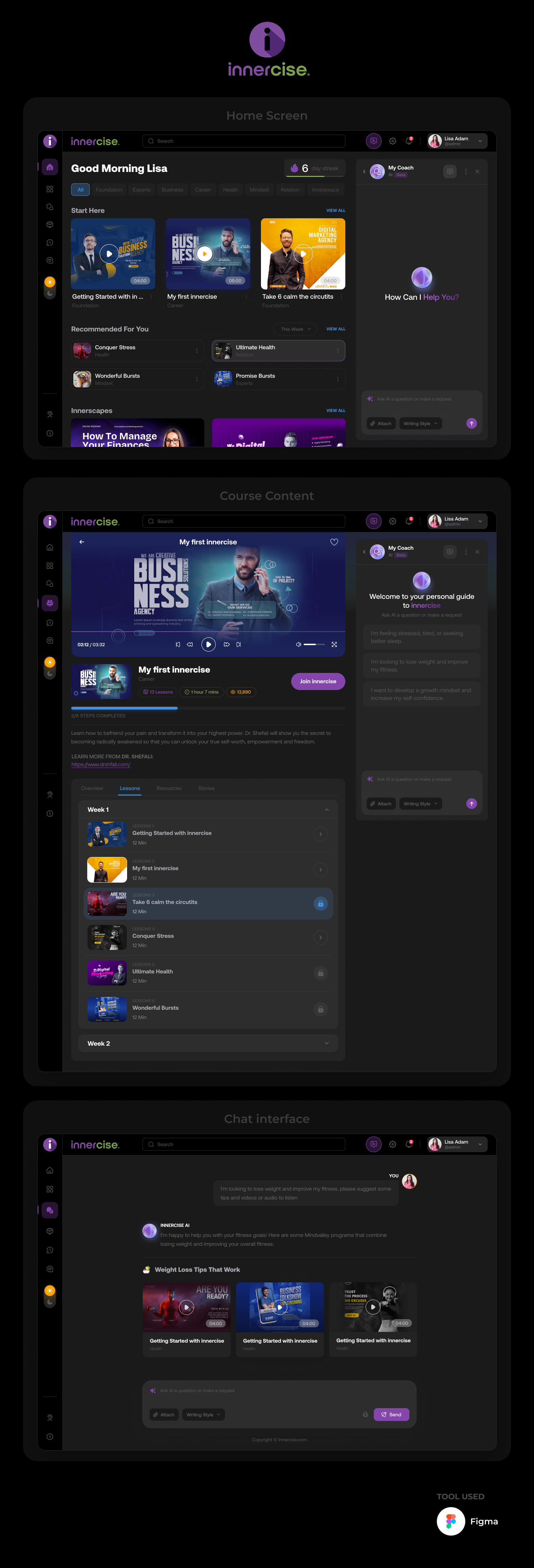
Task: Click the speaker volume icon in video player
Action: [298, 644]
